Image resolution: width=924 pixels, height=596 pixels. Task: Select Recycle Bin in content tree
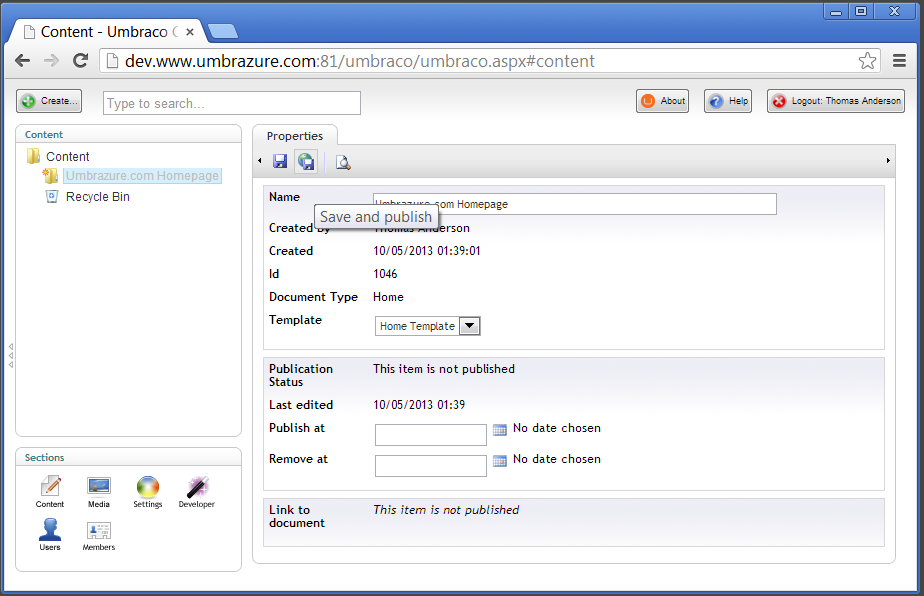[97, 197]
